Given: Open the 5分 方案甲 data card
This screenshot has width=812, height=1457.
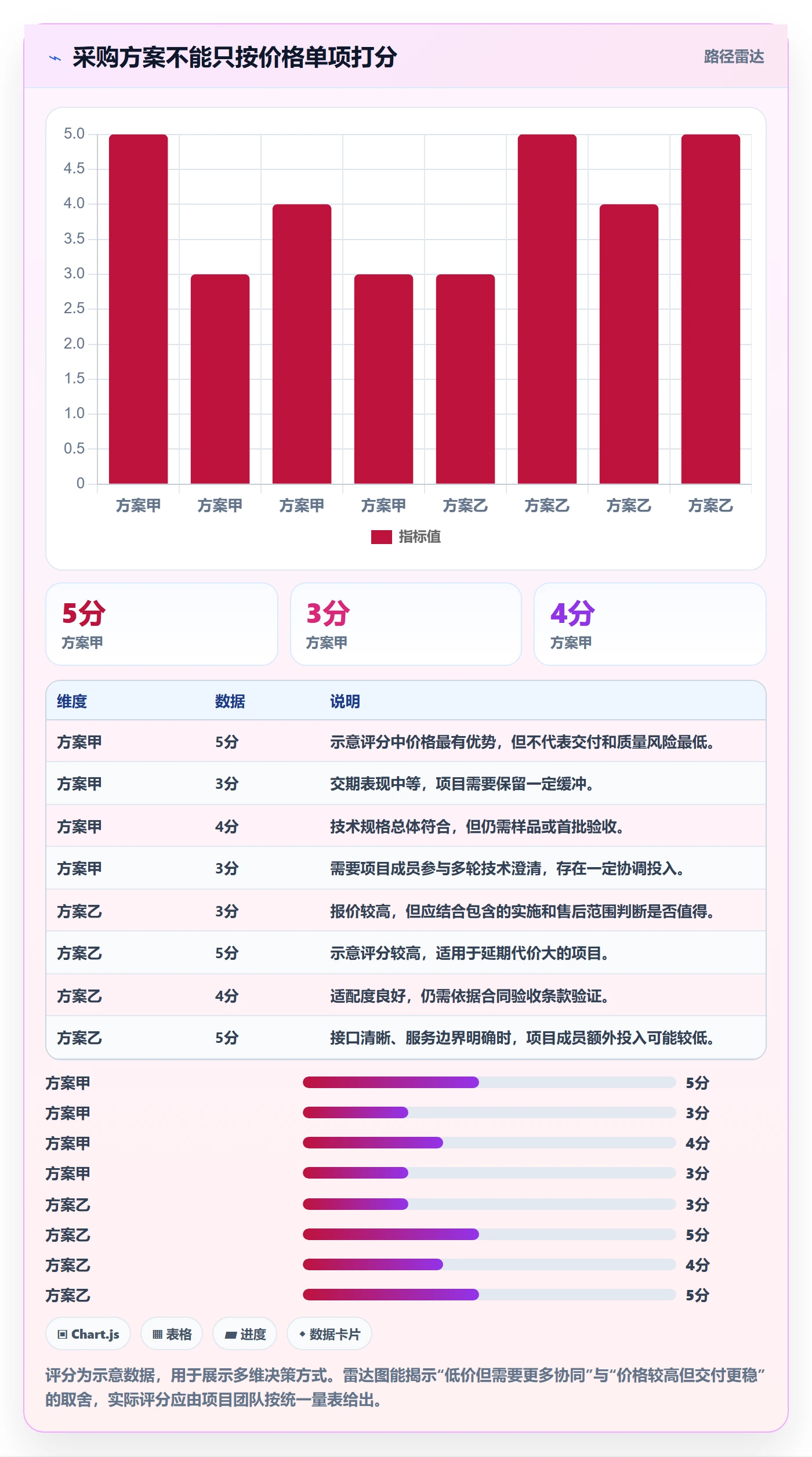Looking at the screenshot, I should point(162,624).
